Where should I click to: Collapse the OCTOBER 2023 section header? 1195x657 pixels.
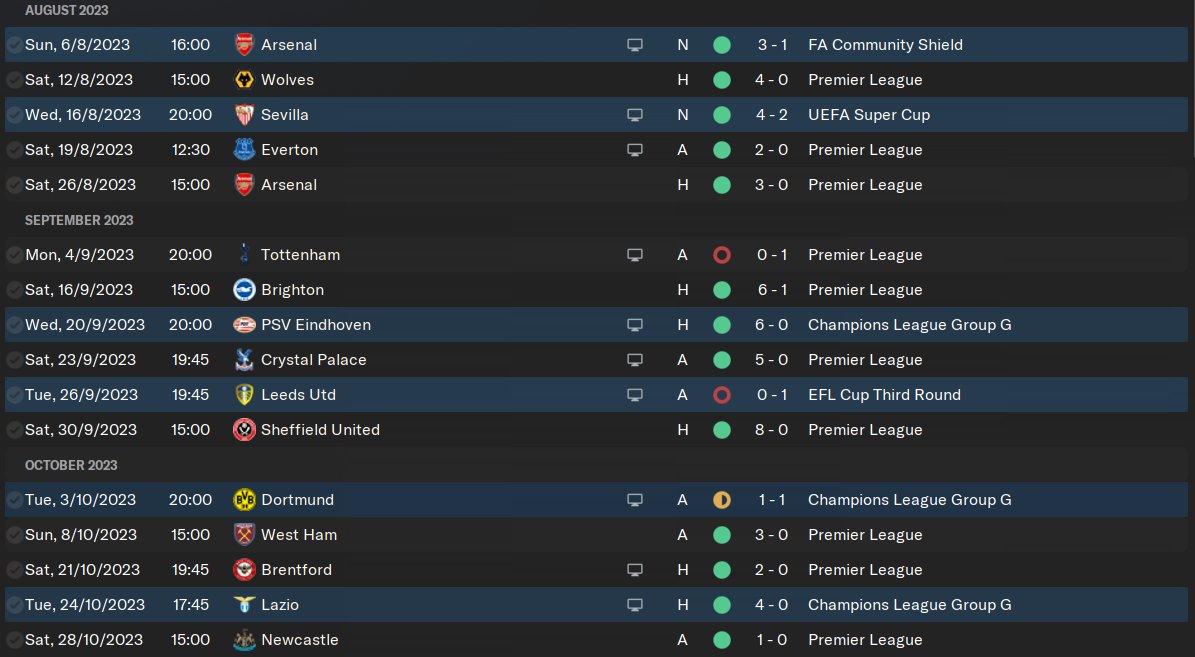tap(71, 465)
